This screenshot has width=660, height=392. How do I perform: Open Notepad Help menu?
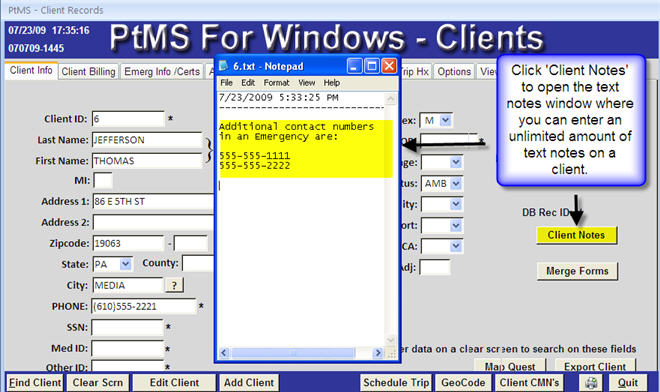pos(332,83)
